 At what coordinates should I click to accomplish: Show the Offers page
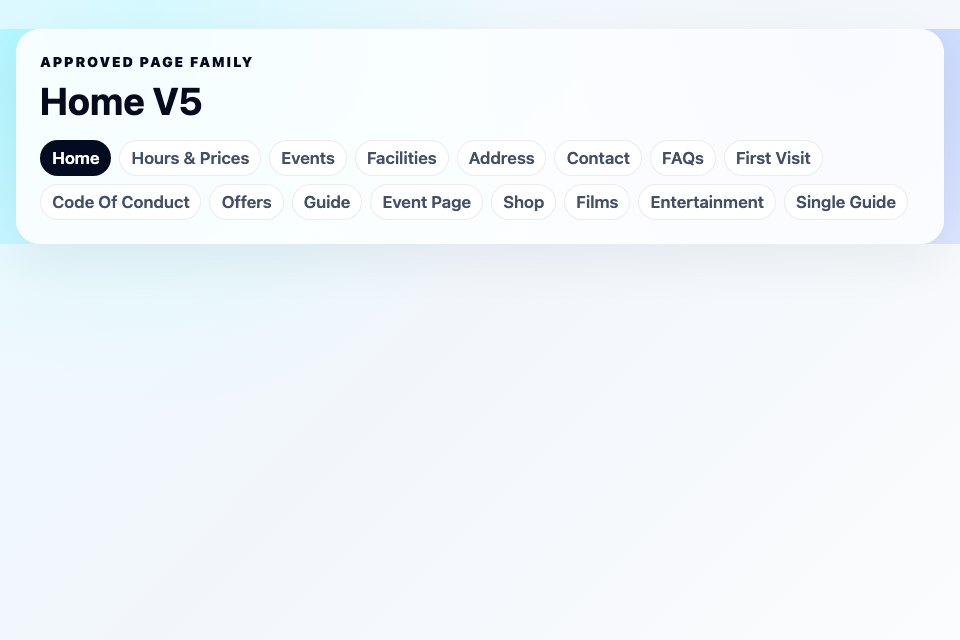[246, 202]
